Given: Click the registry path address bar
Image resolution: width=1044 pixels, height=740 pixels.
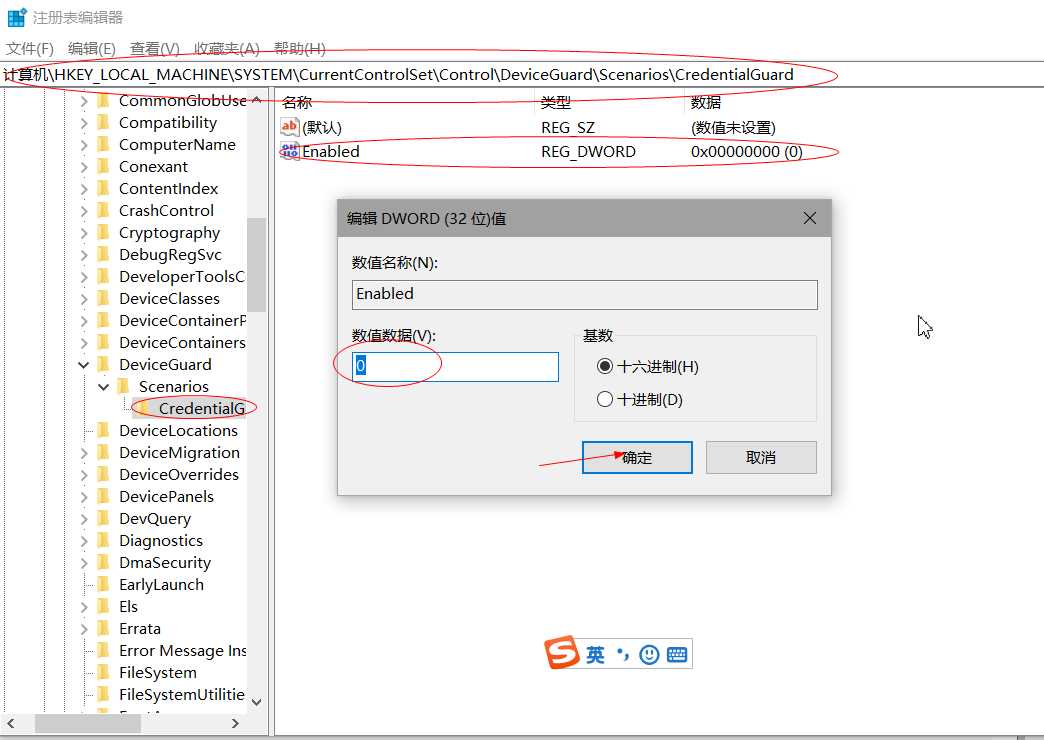Looking at the screenshot, I should tap(522, 75).
